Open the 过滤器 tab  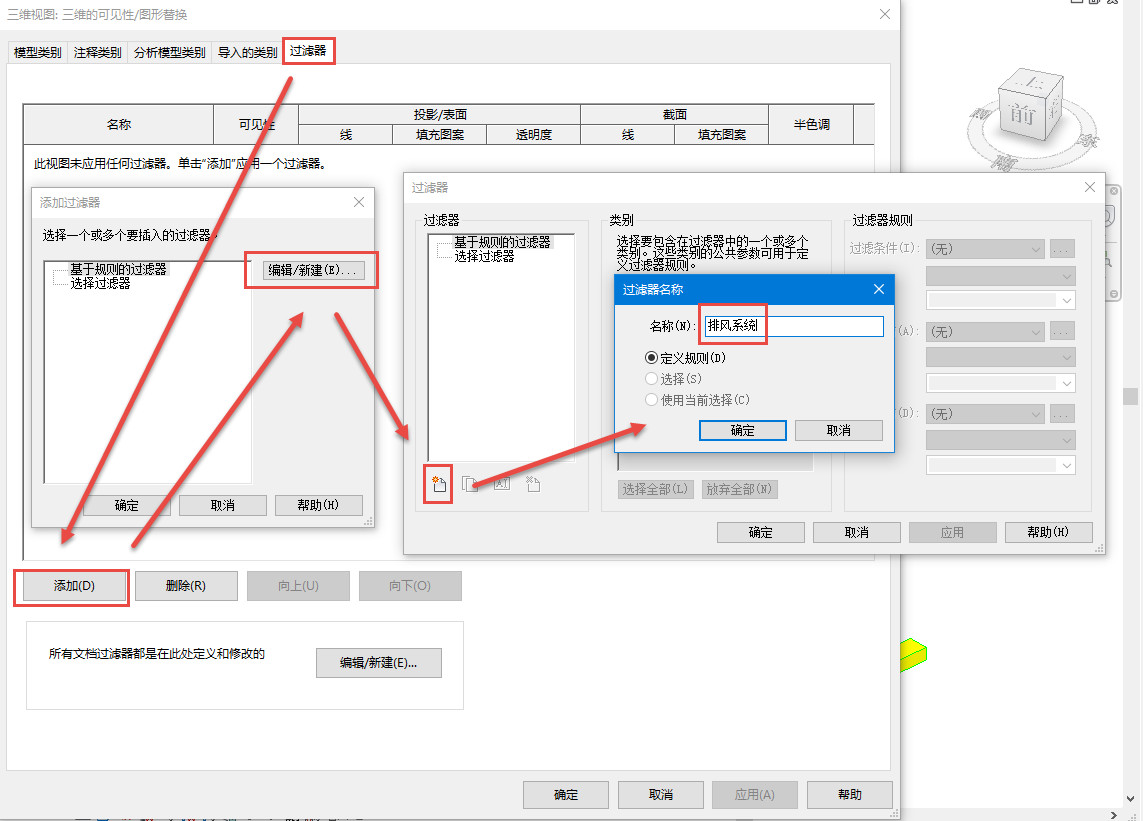tap(308, 51)
